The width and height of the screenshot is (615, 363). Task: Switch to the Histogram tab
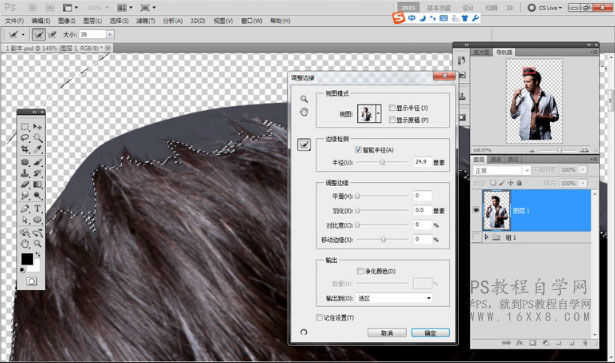point(482,52)
